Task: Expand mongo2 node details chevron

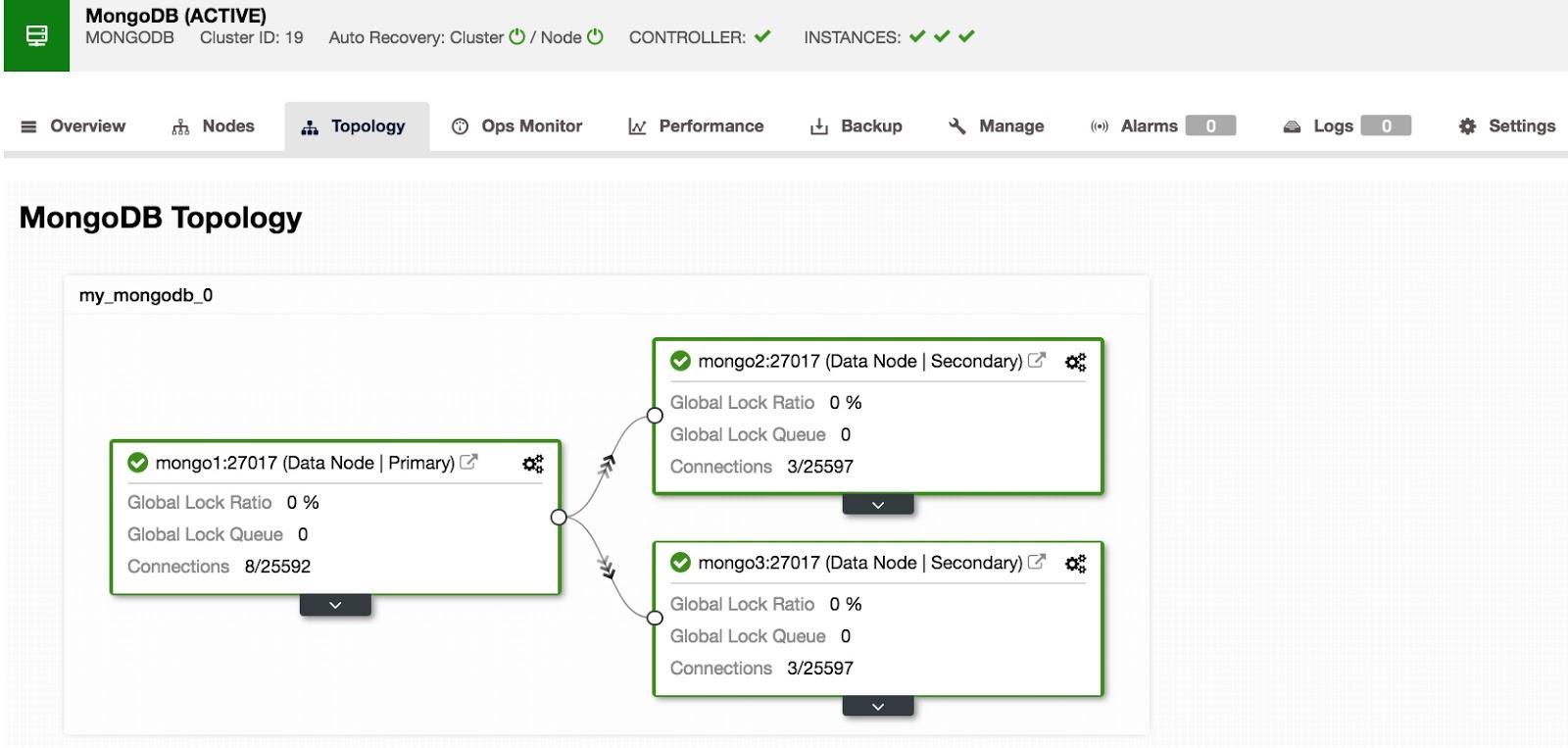Action: click(878, 505)
